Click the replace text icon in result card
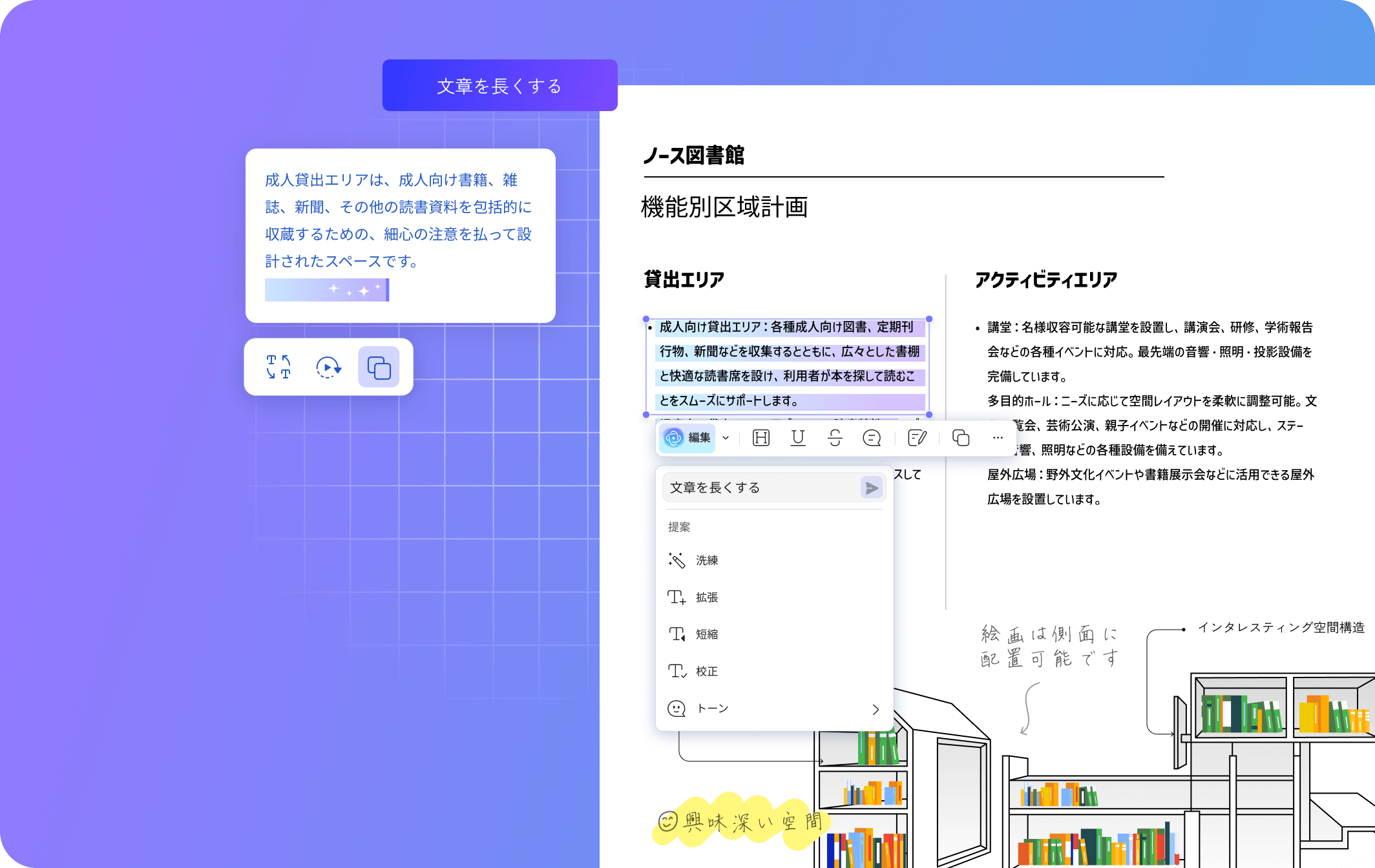Viewport: 1375px width, 868px height. click(278, 367)
